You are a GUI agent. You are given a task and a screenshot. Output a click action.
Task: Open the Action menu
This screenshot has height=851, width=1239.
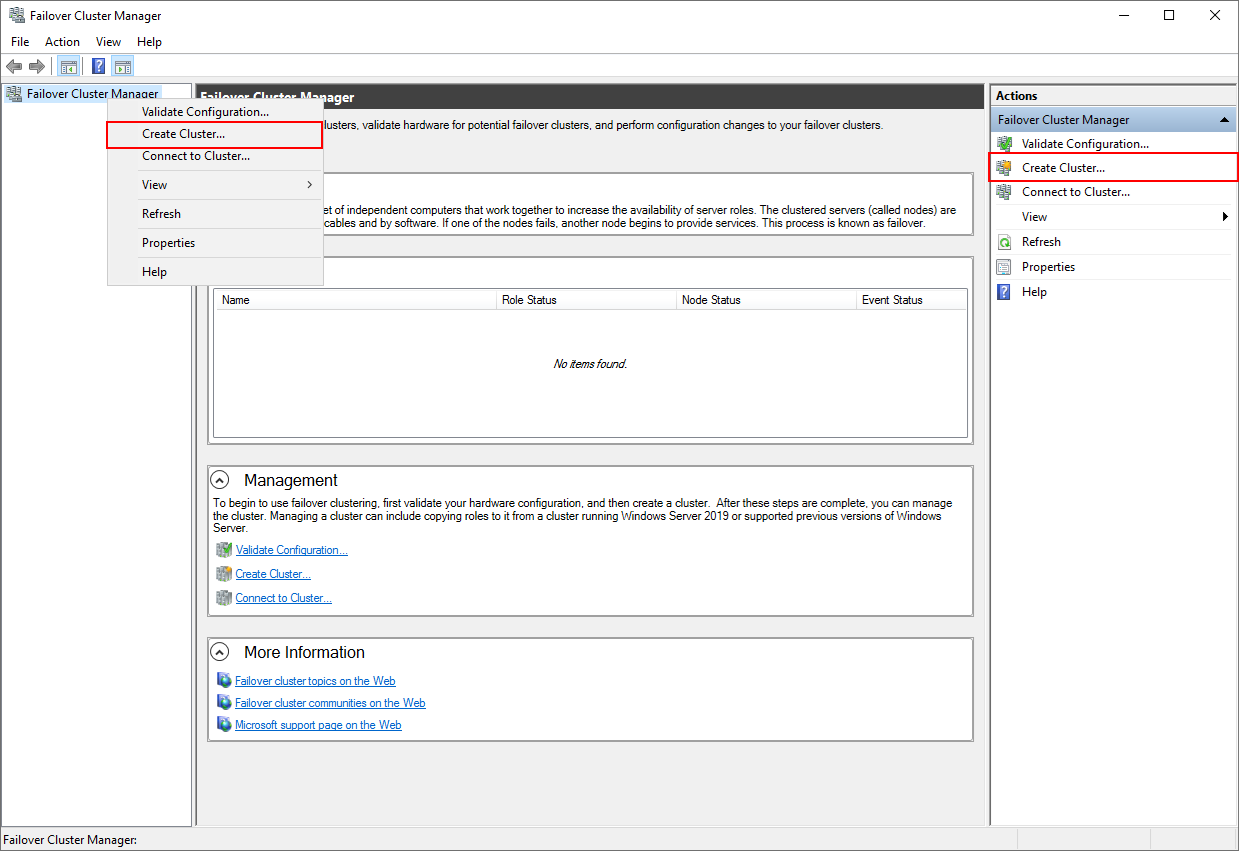point(62,42)
